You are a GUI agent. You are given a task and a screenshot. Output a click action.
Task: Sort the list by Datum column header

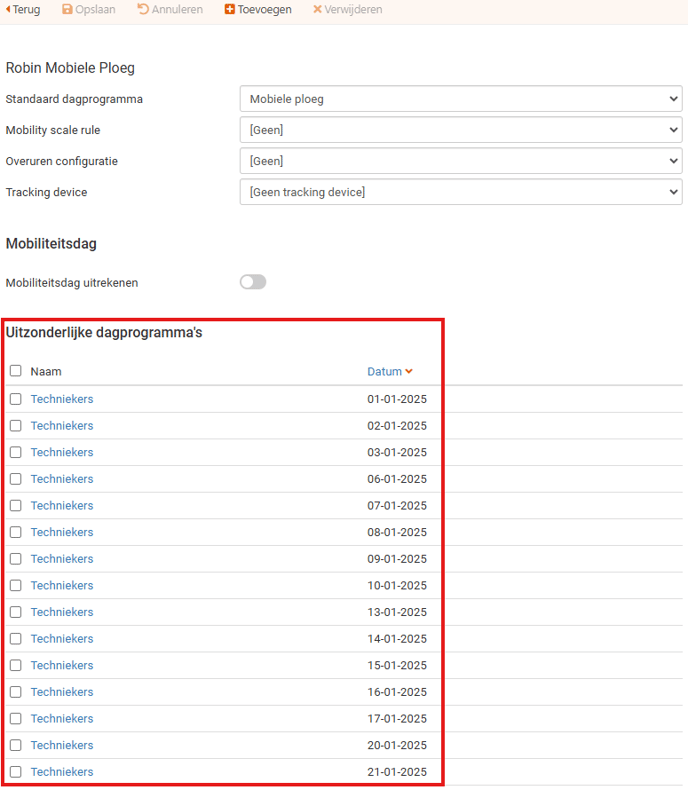pyautogui.click(x=384, y=371)
